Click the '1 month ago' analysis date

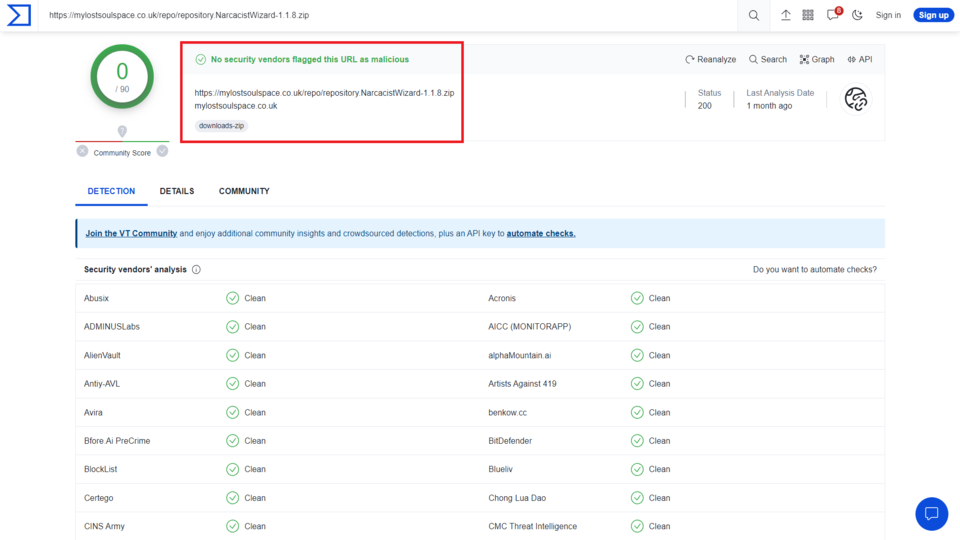click(x=769, y=106)
